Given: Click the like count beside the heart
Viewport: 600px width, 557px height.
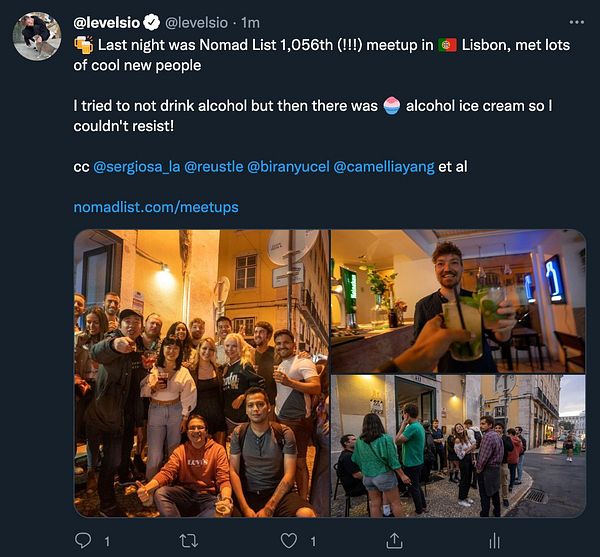Looking at the screenshot, I should point(313,541).
